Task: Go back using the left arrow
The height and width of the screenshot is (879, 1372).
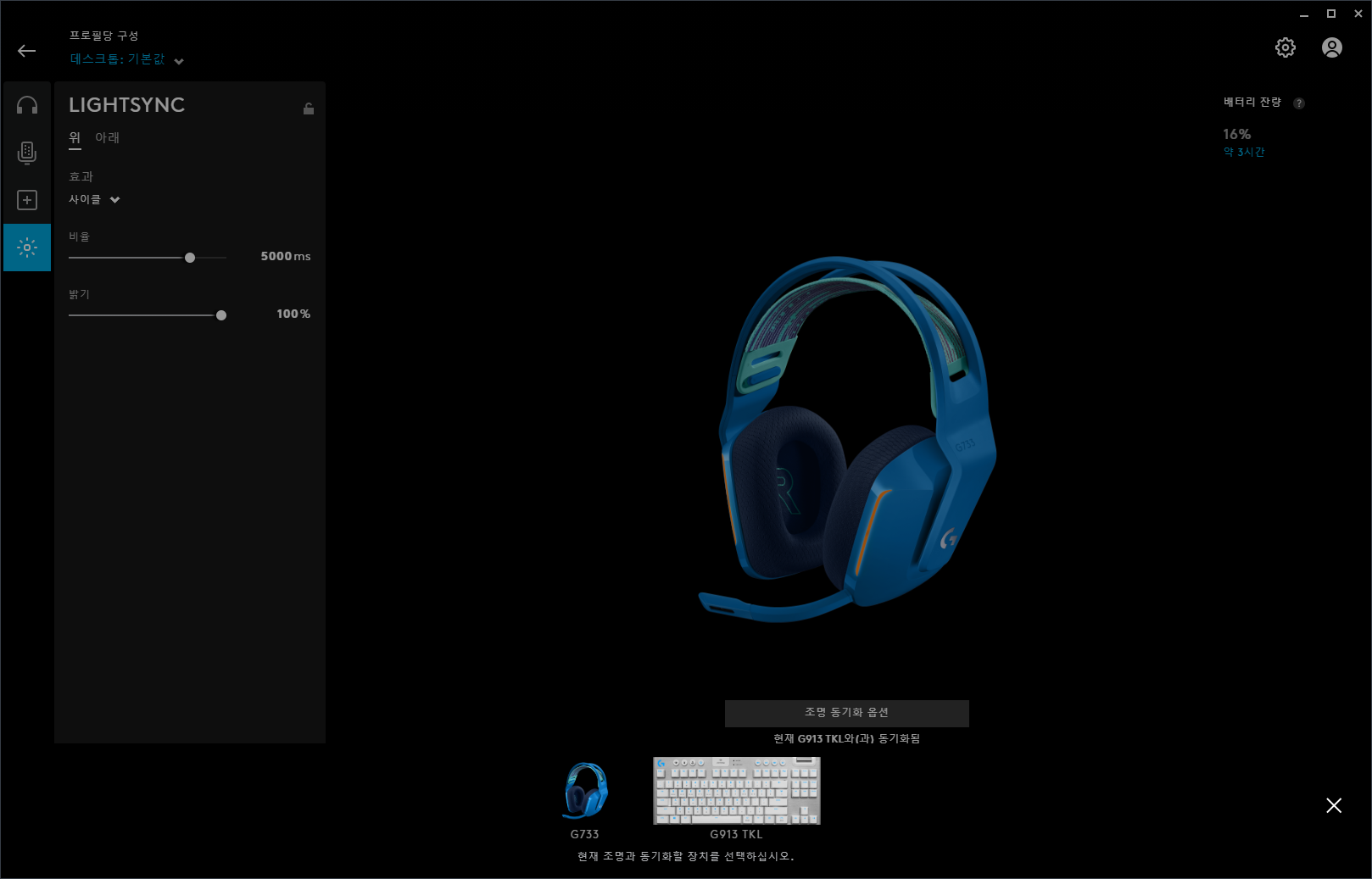Action: 26,51
